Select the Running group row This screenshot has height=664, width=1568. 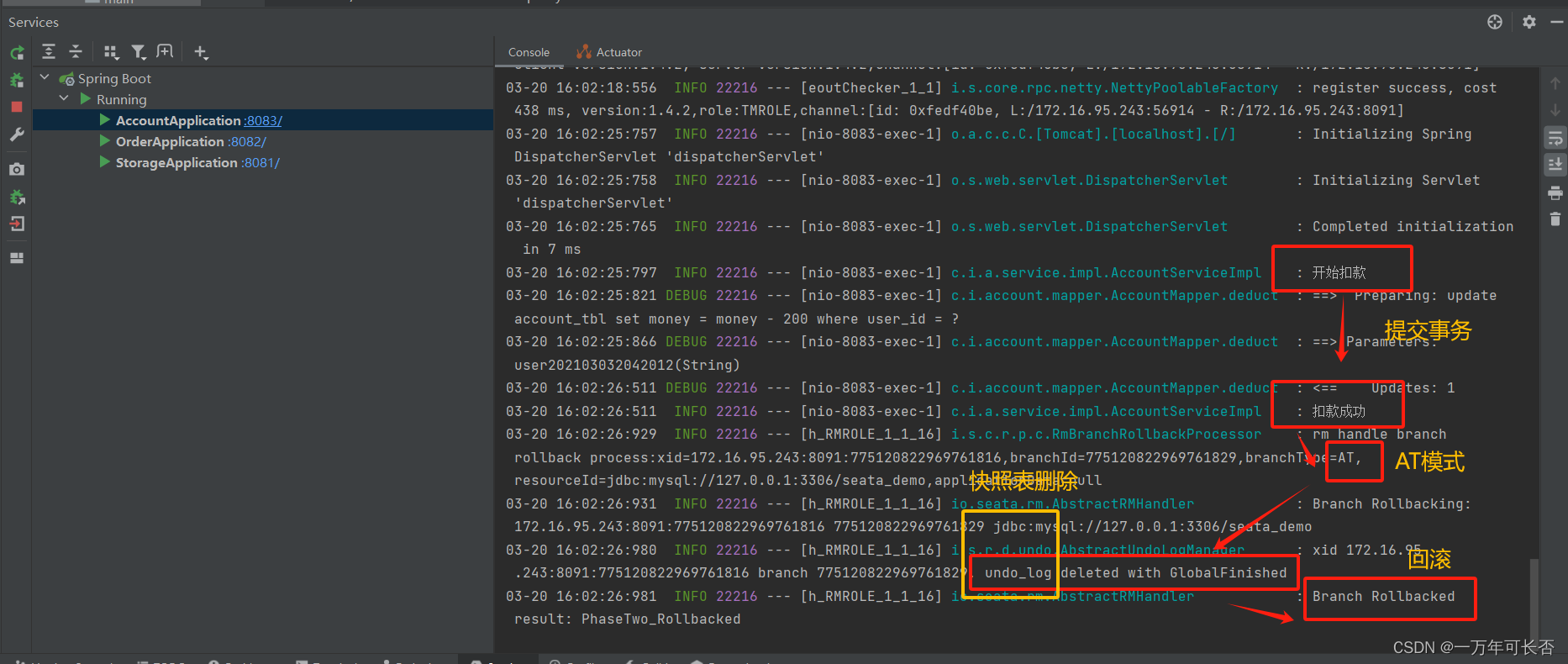(262, 99)
